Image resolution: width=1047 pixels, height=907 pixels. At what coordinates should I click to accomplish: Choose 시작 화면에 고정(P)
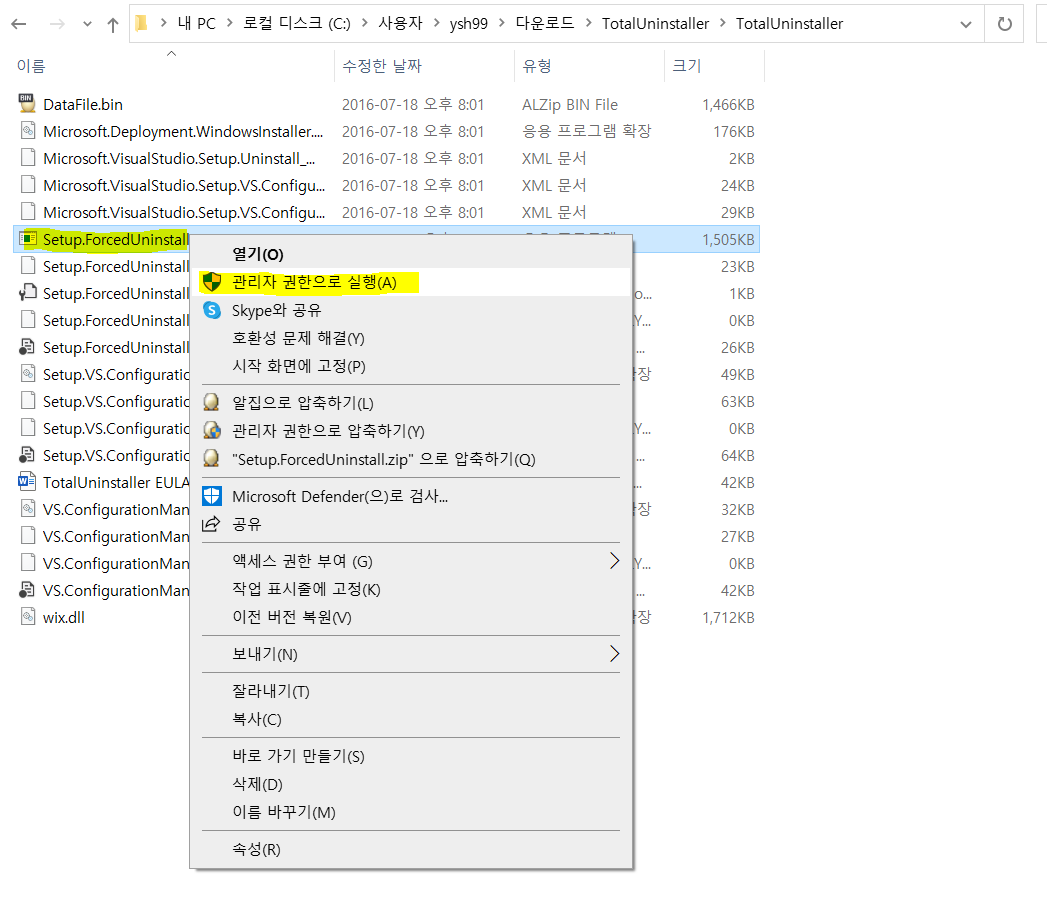pyautogui.click(x=298, y=366)
